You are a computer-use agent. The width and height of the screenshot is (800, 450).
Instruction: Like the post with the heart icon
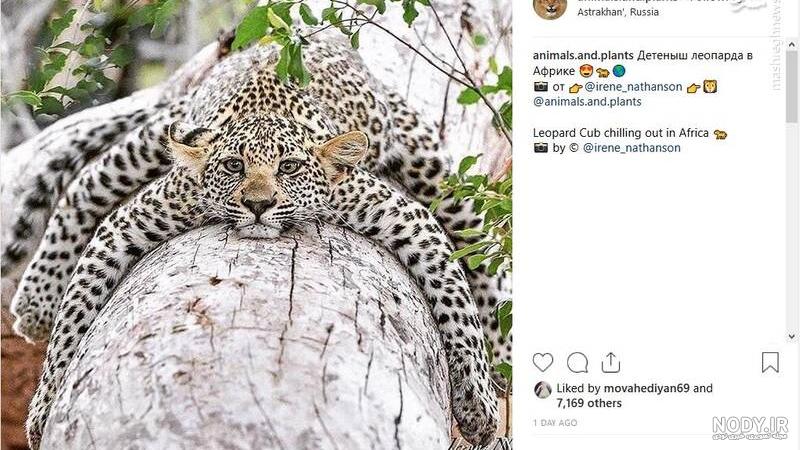click(543, 363)
